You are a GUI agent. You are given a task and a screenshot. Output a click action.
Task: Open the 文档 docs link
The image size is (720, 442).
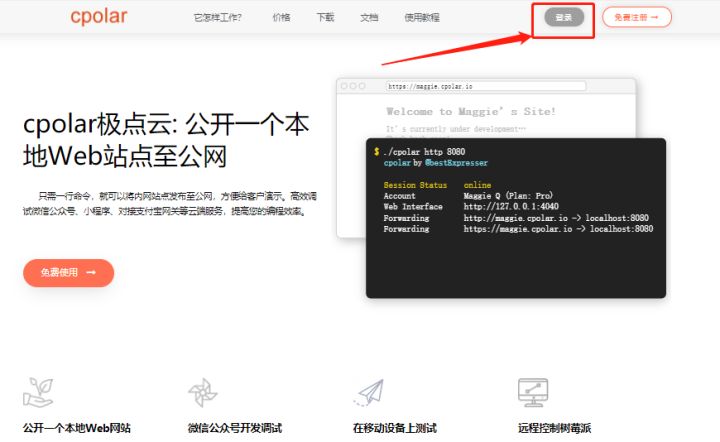tap(369, 17)
